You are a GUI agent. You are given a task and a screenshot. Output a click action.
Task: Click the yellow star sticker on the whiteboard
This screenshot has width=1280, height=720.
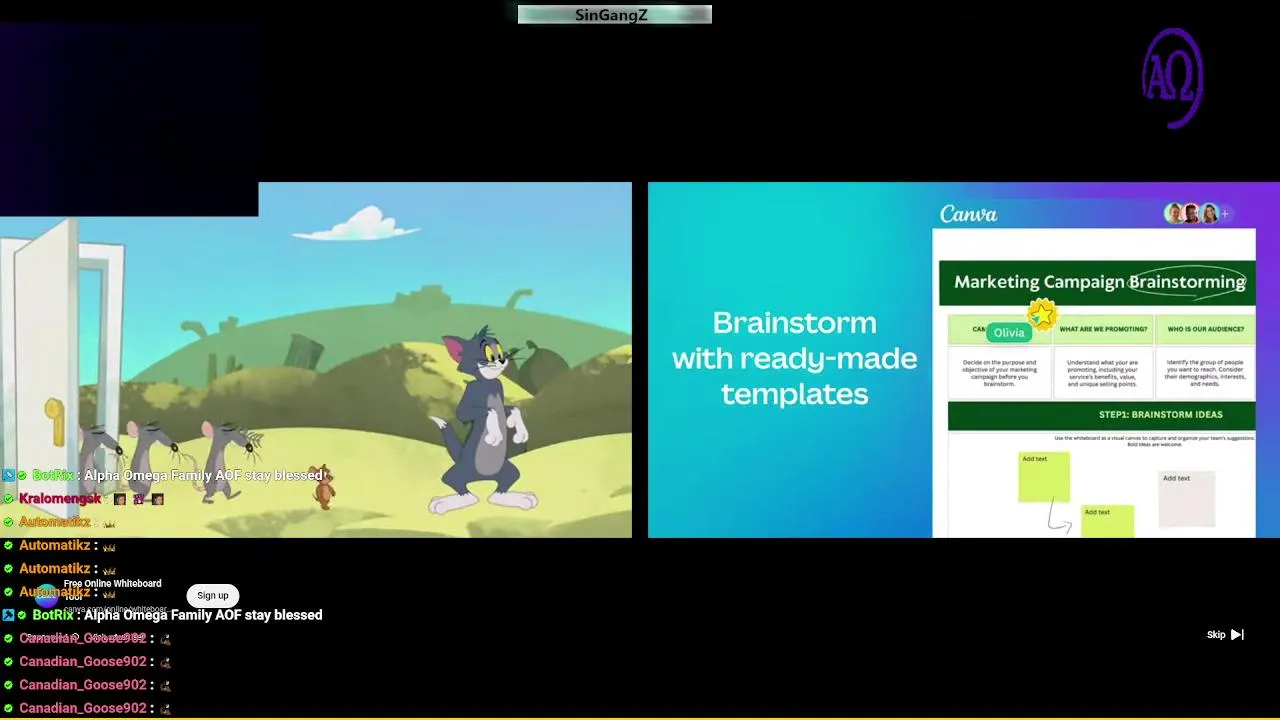pyautogui.click(x=1042, y=315)
